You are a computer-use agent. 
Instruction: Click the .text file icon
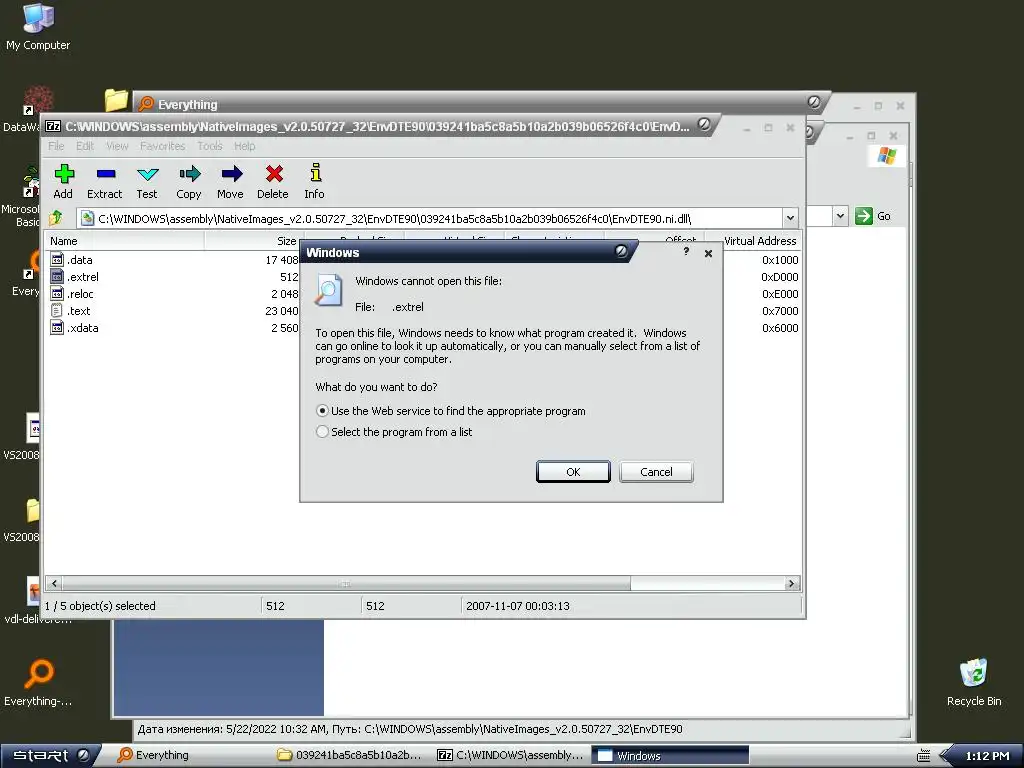[x=57, y=310]
